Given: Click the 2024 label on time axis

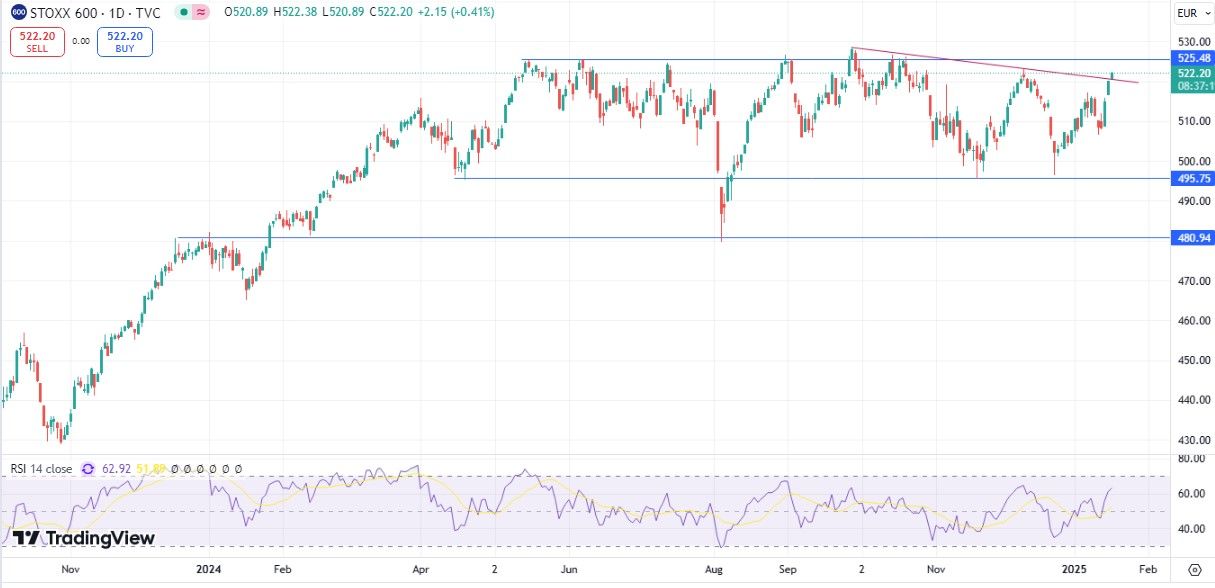Looking at the screenshot, I should pos(208,568).
